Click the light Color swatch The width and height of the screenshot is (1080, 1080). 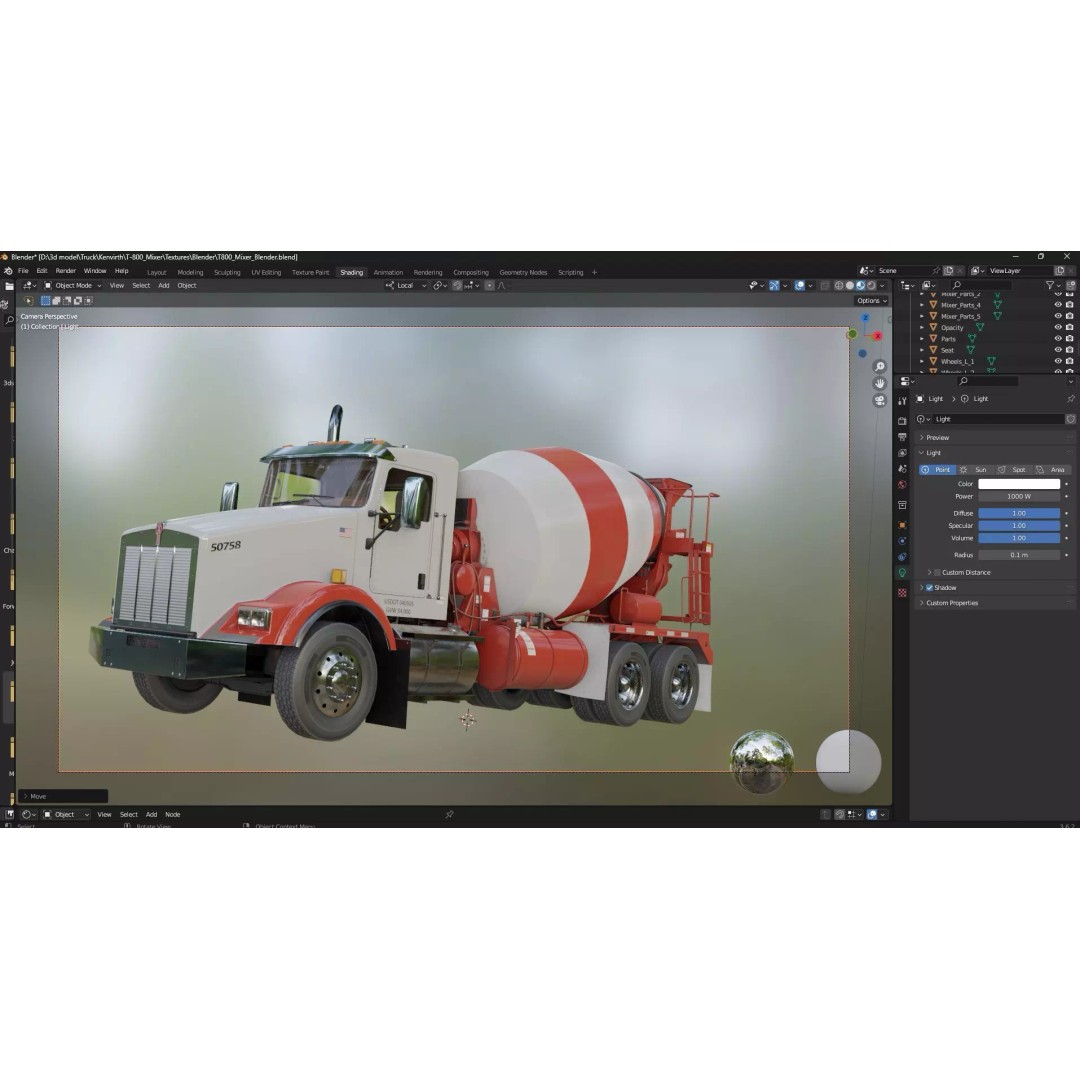(x=1019, y=484)
